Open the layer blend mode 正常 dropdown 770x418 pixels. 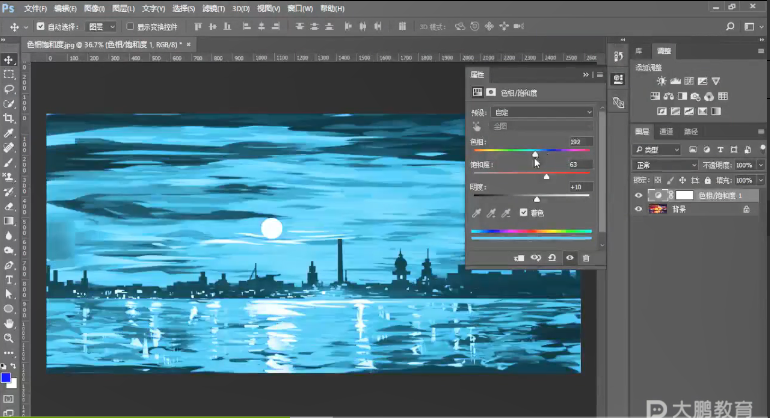(x=665, y=164)
